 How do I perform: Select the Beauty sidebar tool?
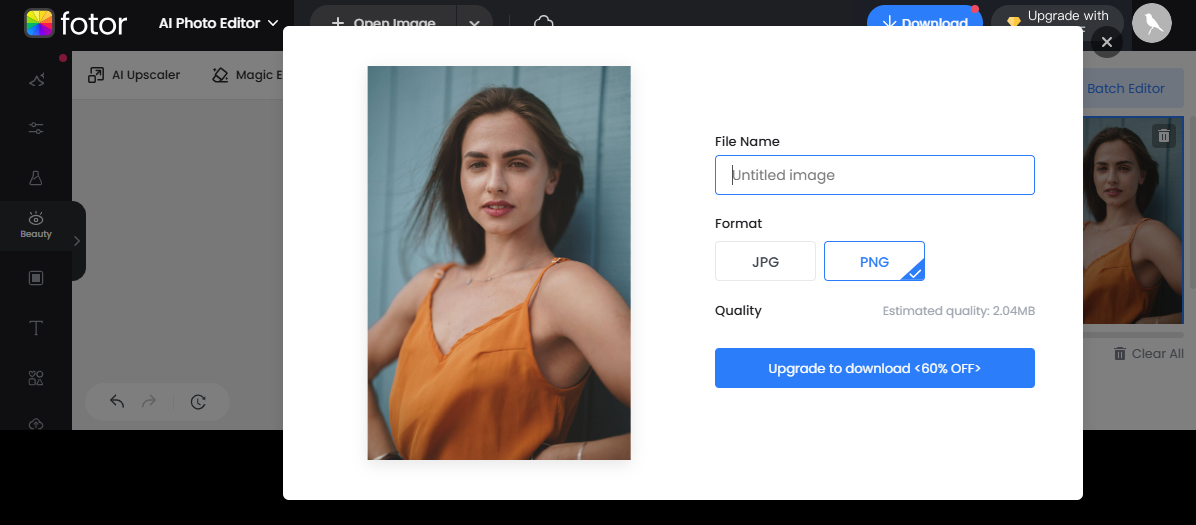tap(36, 225)
